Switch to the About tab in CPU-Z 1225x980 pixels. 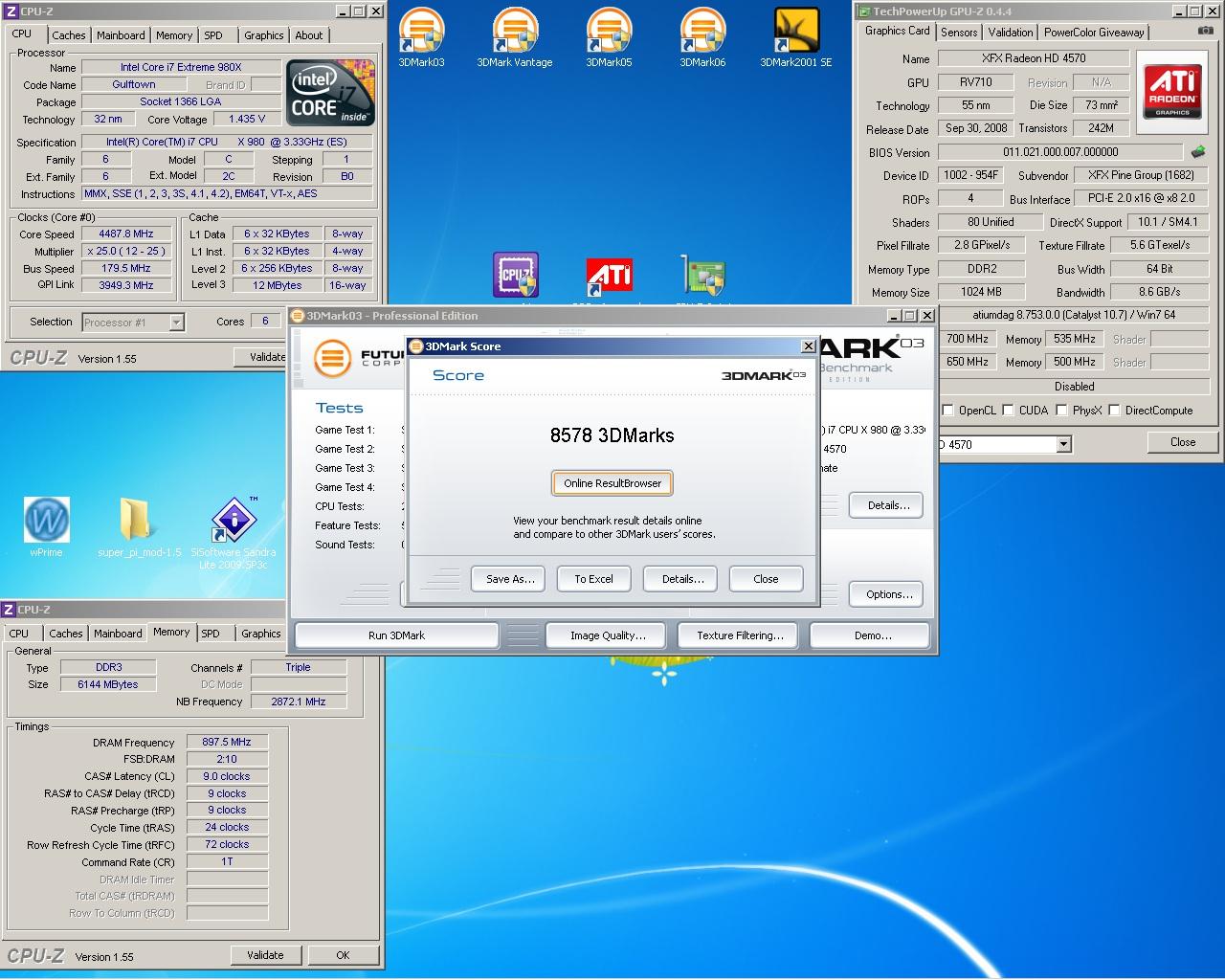[x=308, y=35]
